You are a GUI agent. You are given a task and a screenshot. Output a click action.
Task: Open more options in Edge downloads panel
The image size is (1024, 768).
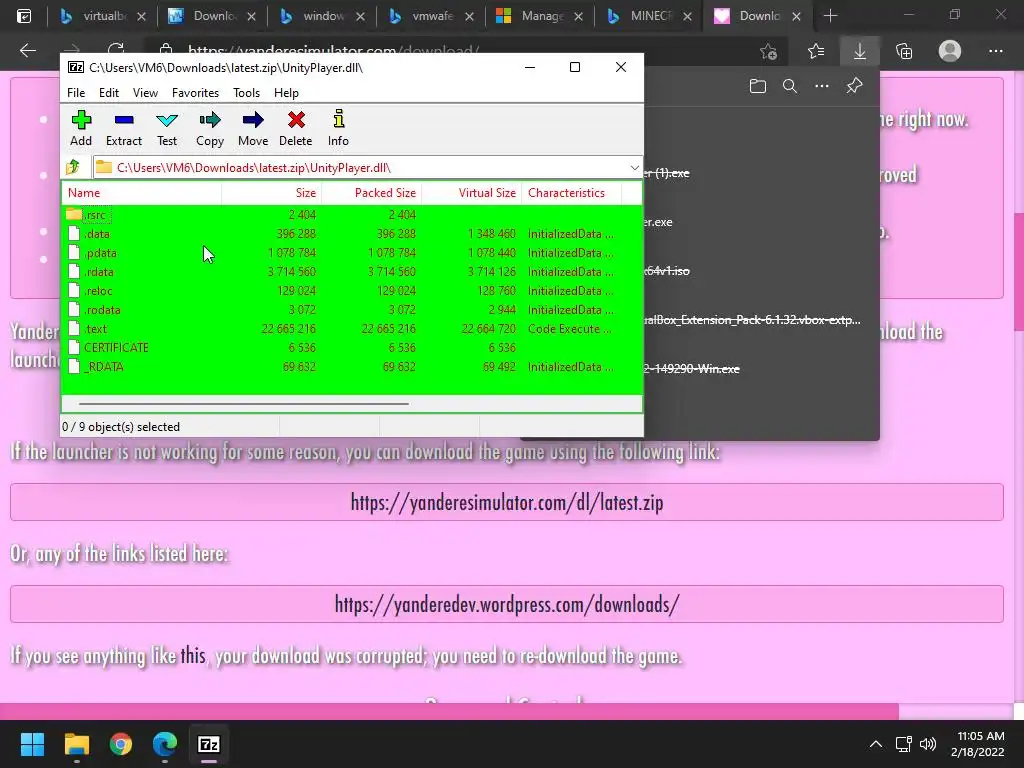822,86
